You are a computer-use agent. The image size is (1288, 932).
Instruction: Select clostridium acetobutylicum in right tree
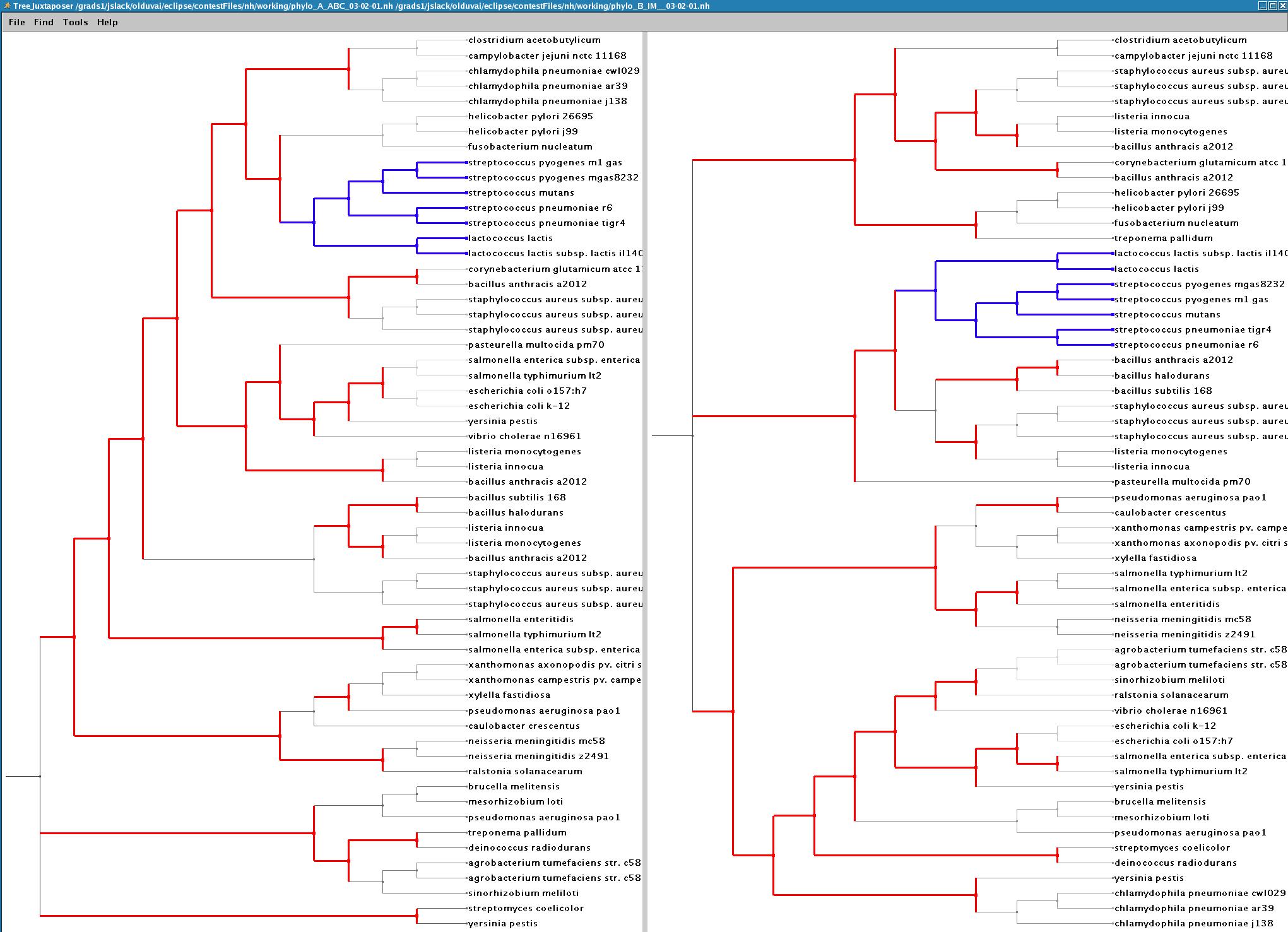pos(1180,40)
